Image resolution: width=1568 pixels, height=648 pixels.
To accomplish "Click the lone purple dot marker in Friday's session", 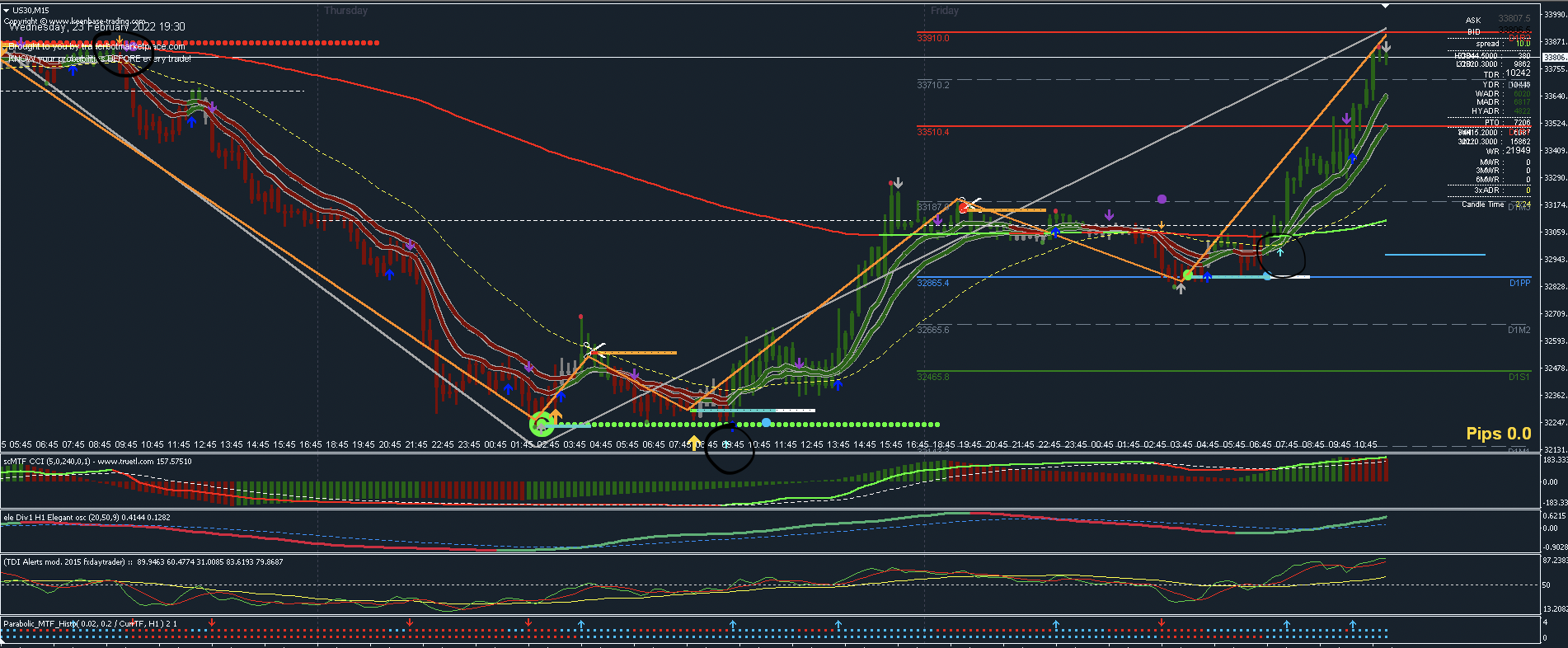I will (1162, 199).
